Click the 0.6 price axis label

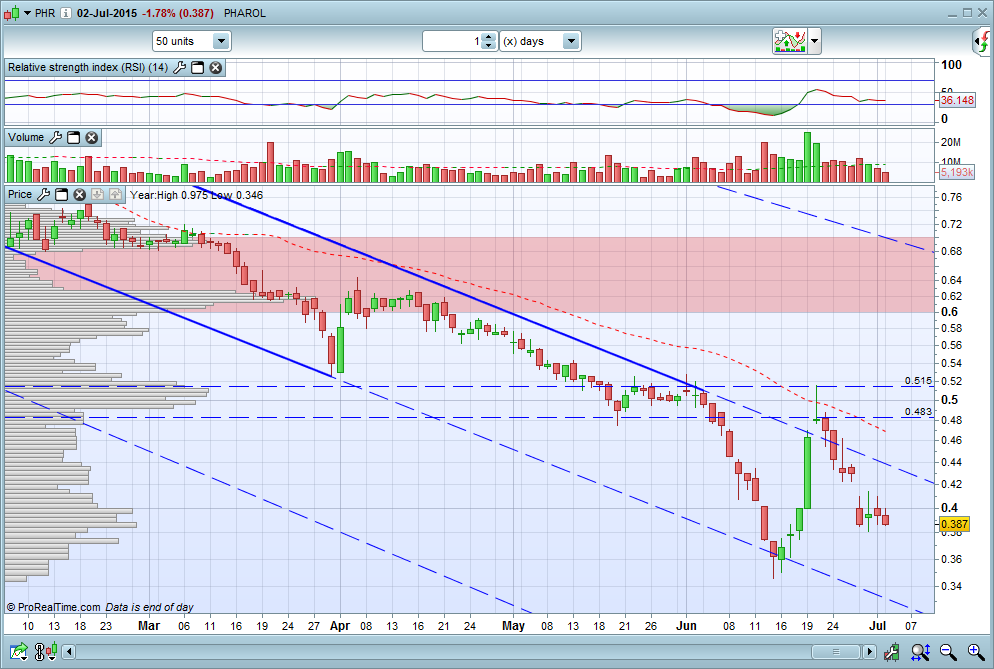[x=950, y=312]
